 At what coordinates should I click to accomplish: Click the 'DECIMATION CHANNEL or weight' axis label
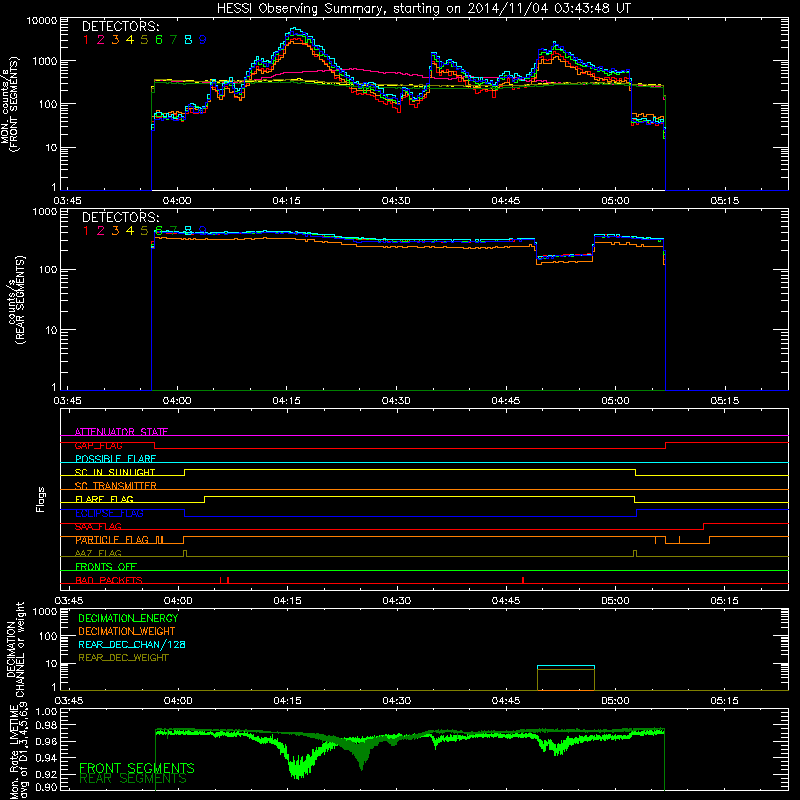pyautogui.click(x=15, y=649)
